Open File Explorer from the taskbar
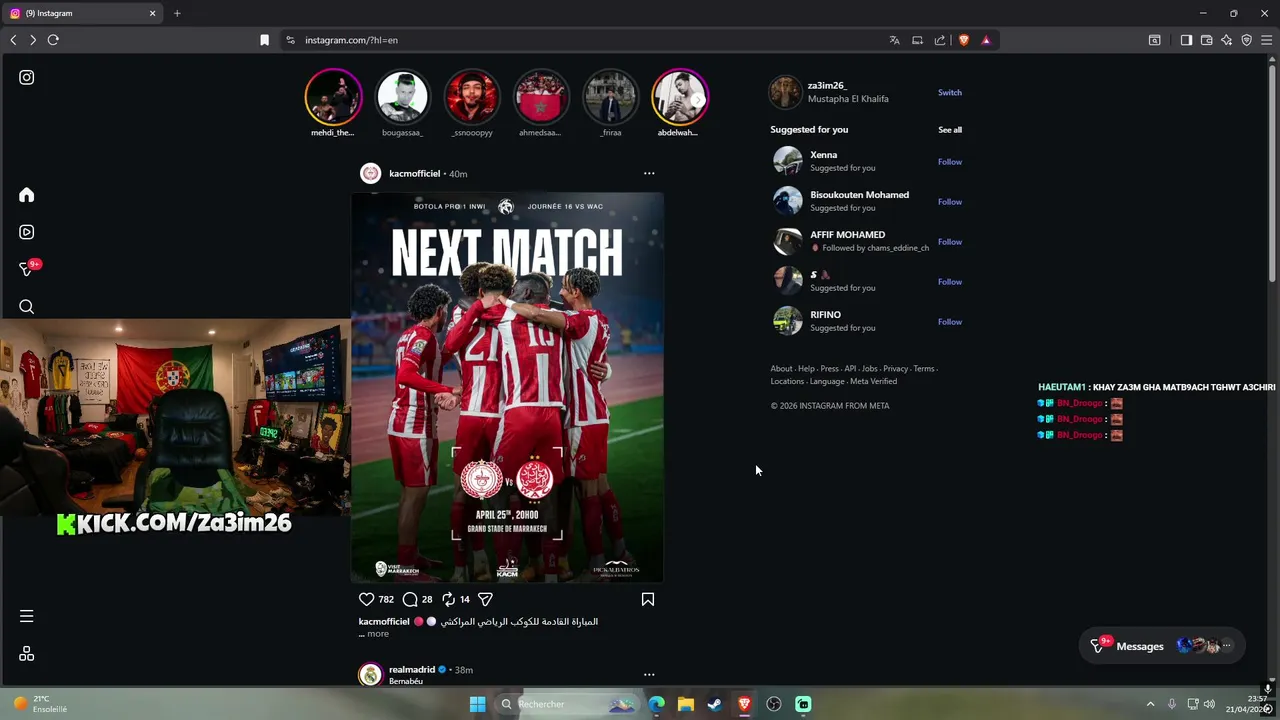The width and height of the screenshot is (1280, 720). click(x=685, y=704)
